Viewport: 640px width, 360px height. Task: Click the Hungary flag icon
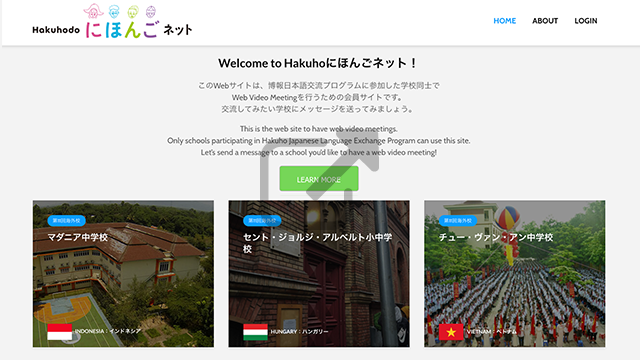point(256,332)
